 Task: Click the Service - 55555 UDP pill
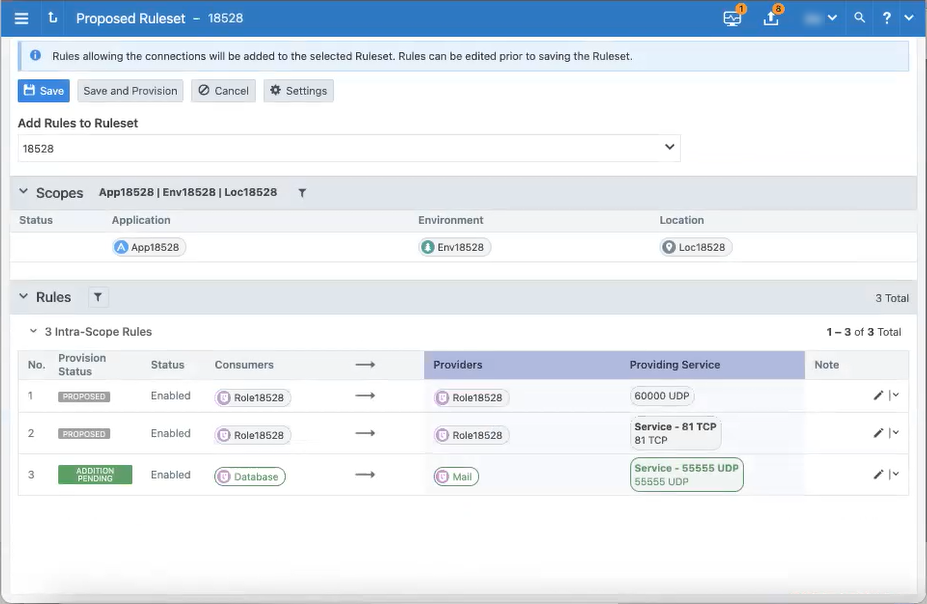tap(686, 475)
